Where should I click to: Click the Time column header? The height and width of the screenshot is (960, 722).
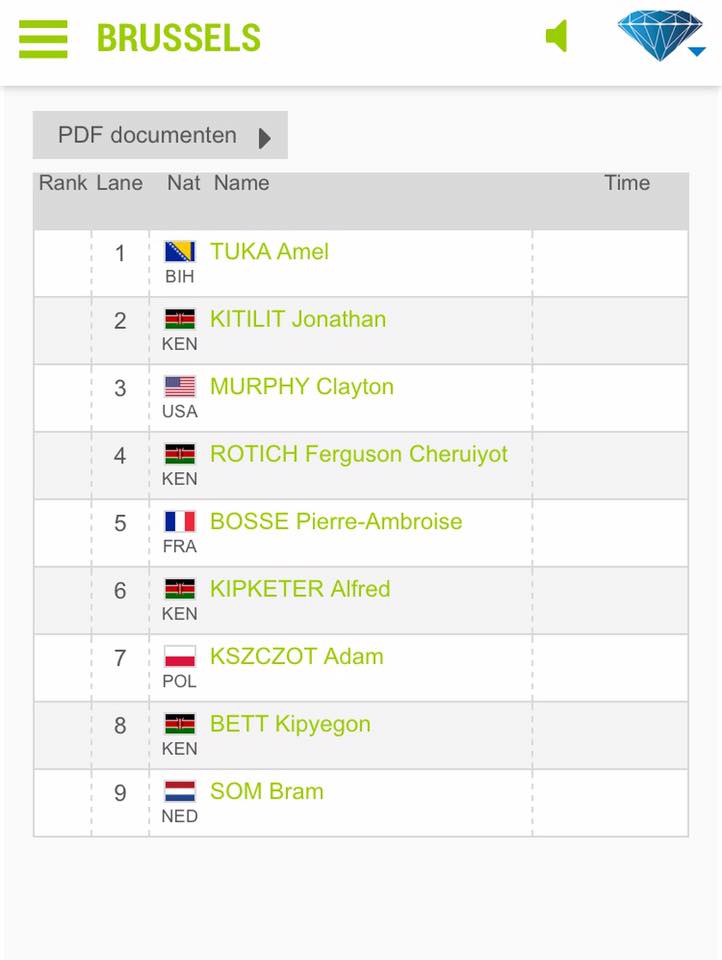627,183
